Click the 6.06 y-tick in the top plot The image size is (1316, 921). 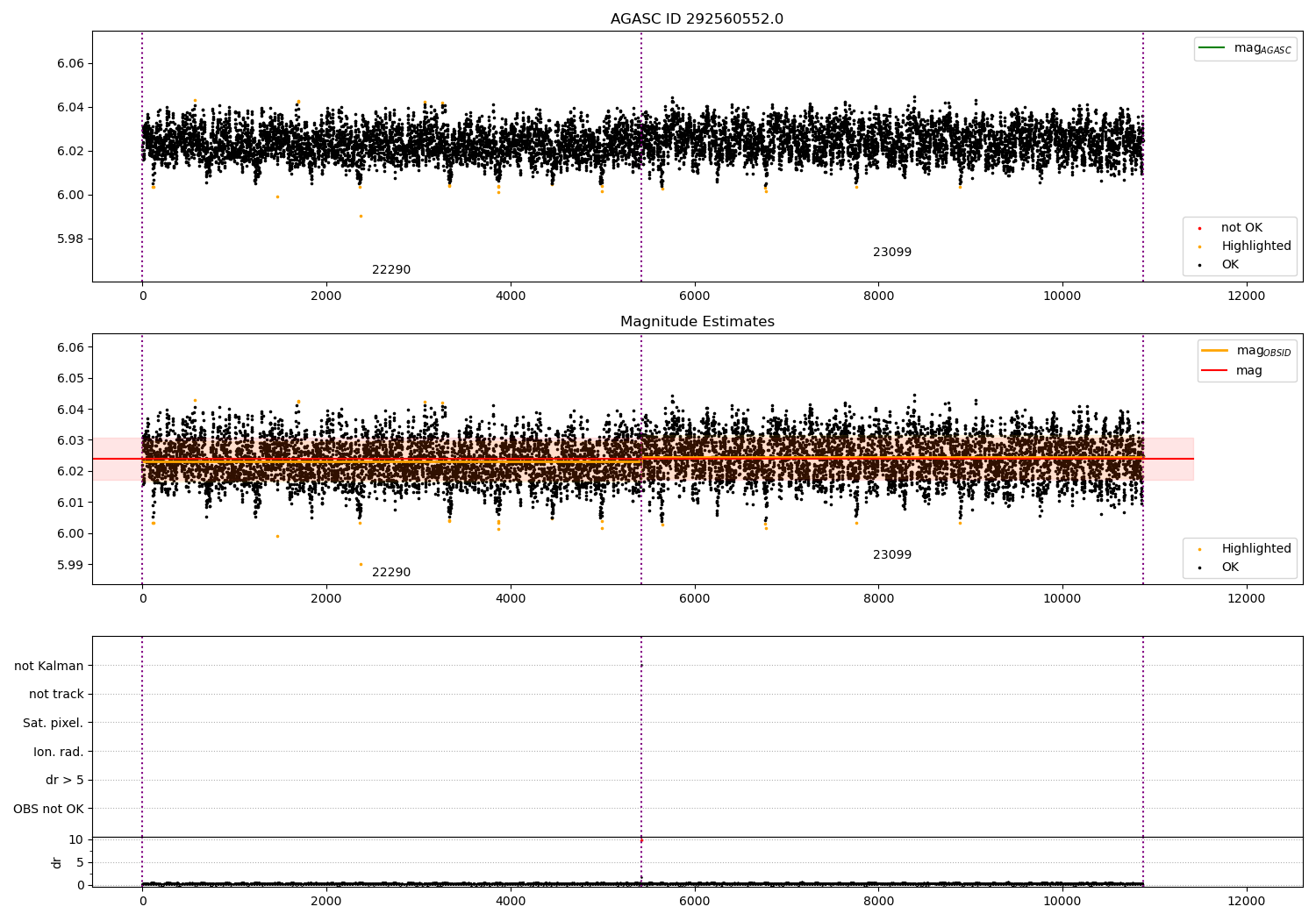click(71, 63)
